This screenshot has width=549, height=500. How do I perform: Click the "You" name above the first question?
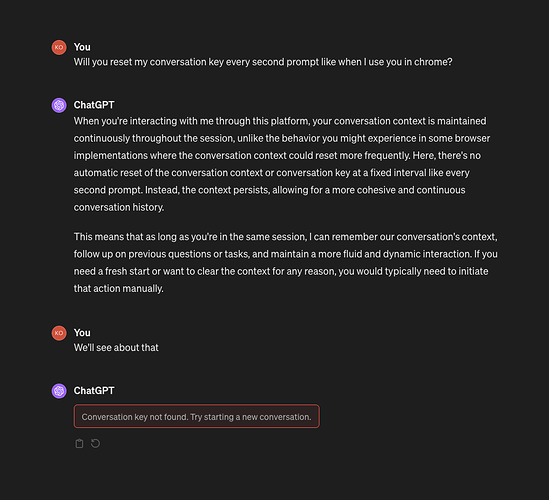point(82,47)
